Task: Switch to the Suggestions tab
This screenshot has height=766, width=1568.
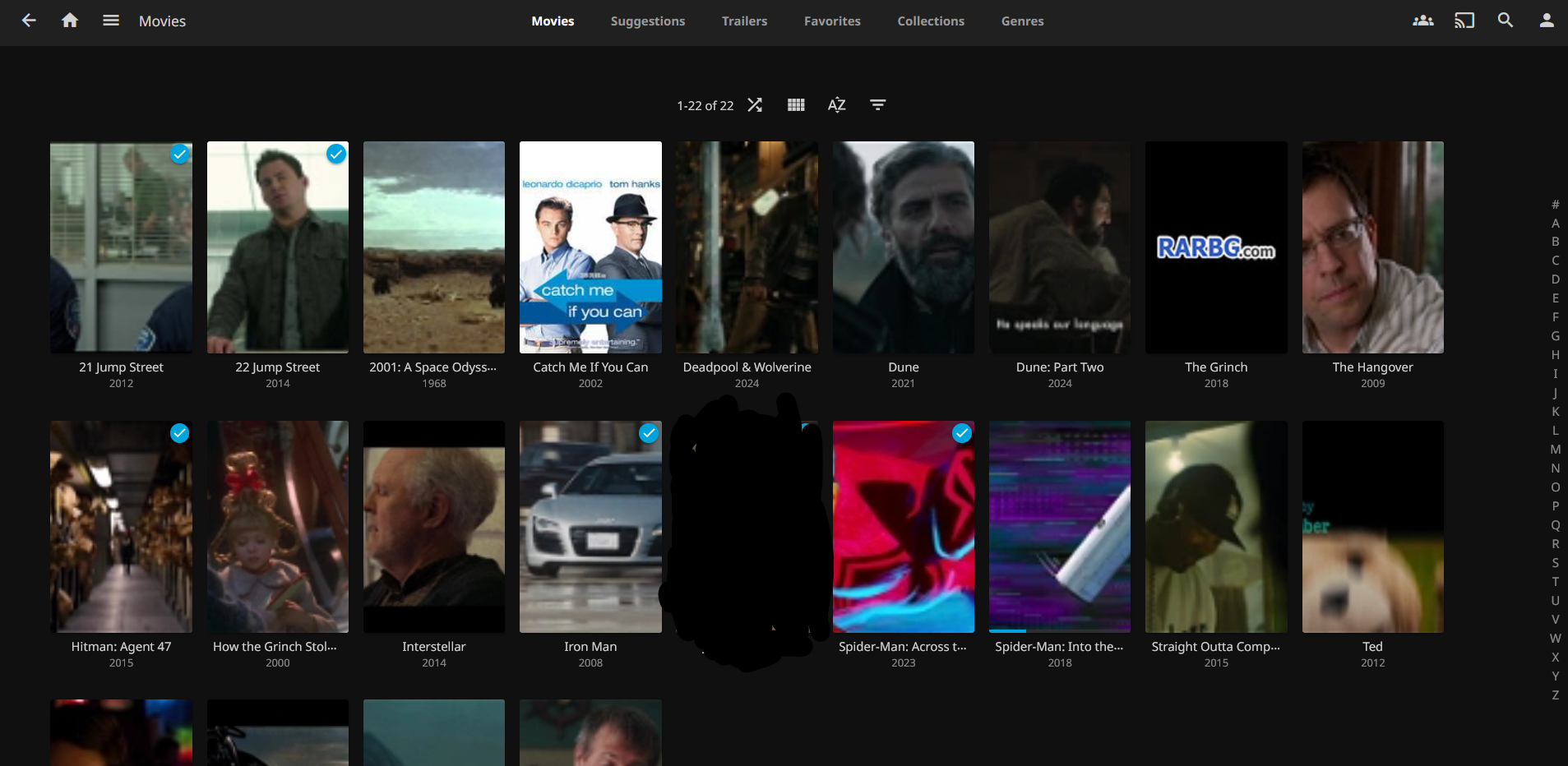Action: click(x=647, y=21)
